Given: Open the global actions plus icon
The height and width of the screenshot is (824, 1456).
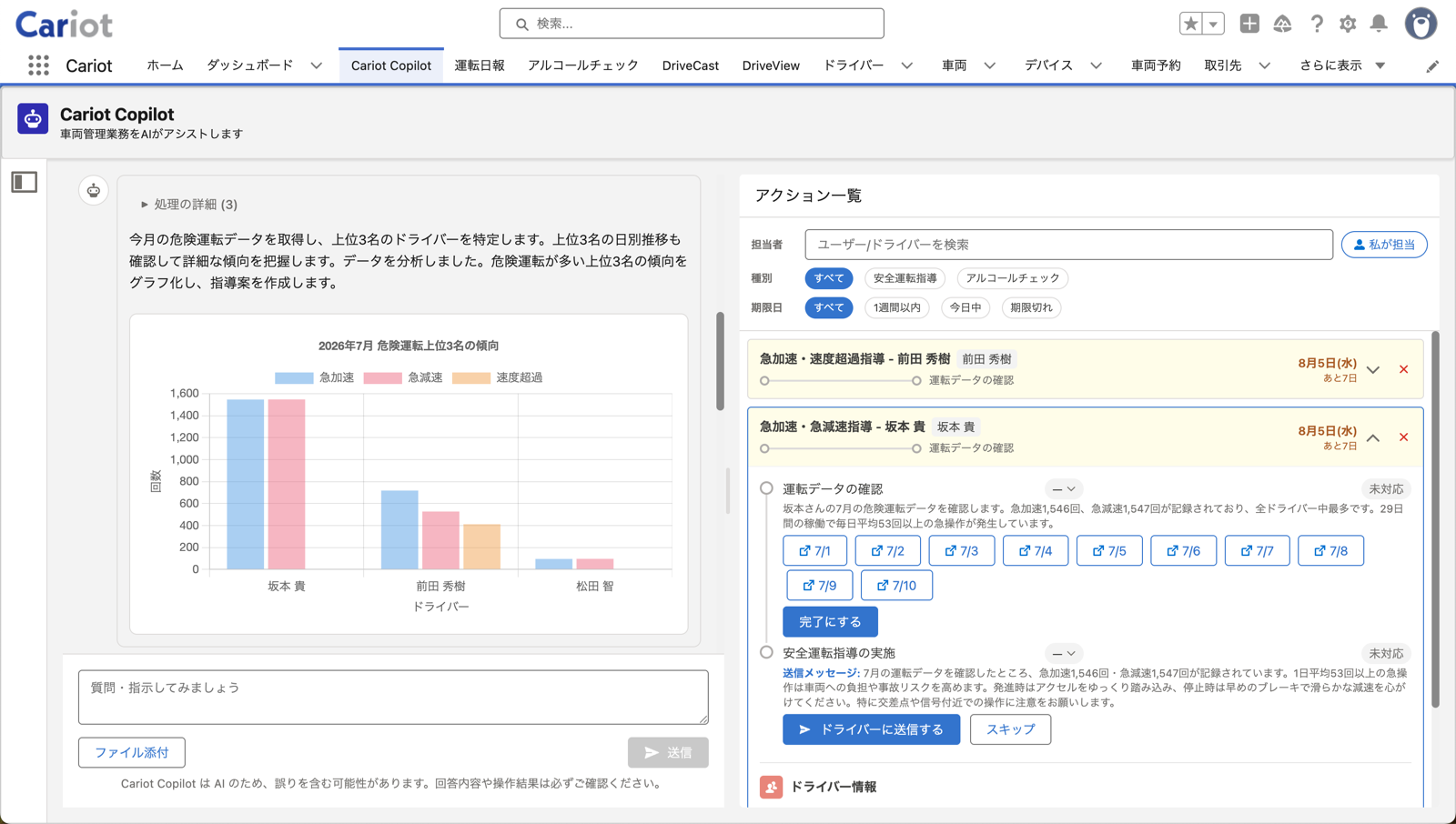Looking at the screenshot, I should (x=1249, y=24).
